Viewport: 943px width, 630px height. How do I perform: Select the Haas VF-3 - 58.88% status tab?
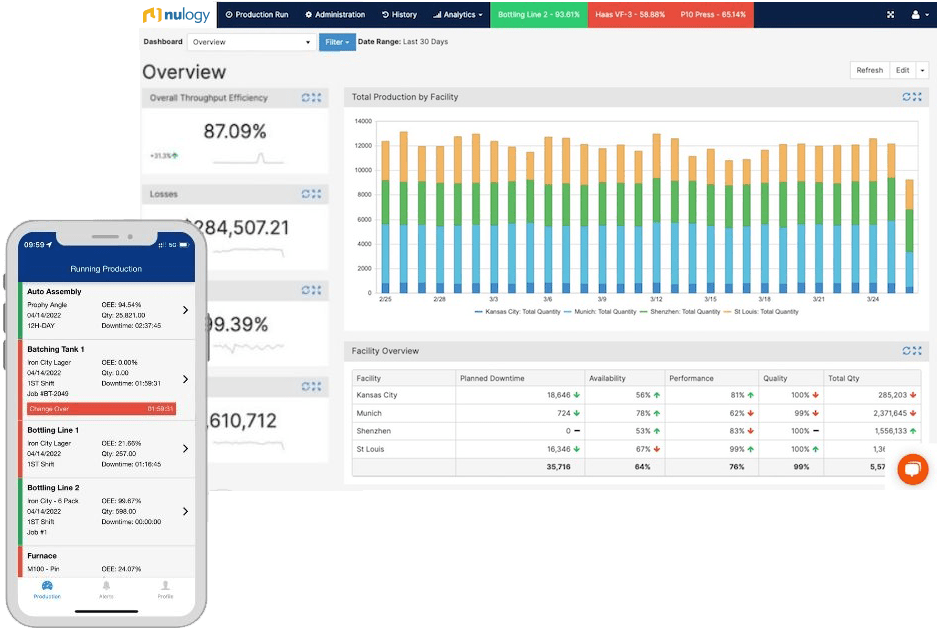point(630,14)
